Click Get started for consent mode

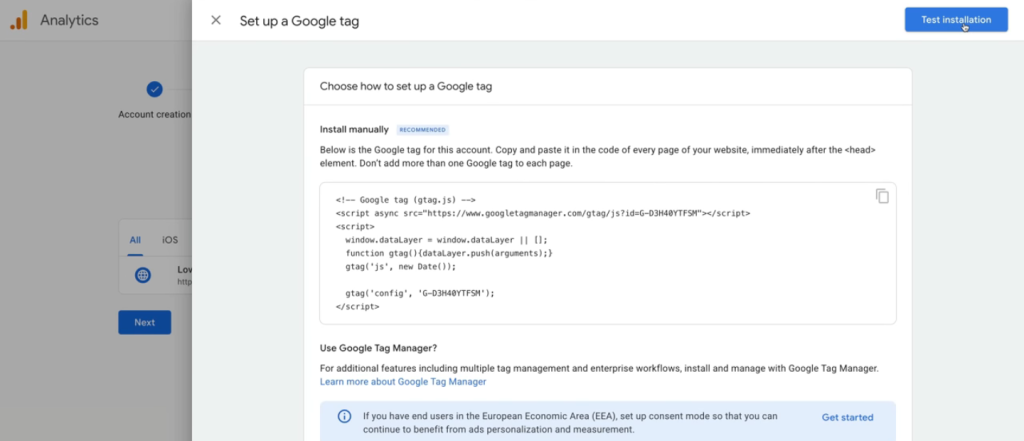[x=847, y=417]
